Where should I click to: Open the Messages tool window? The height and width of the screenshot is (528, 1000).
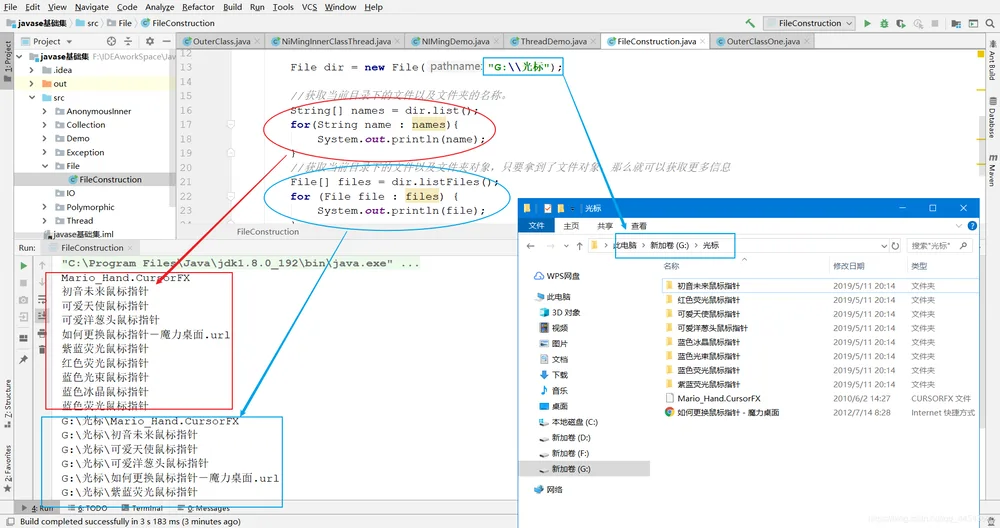point(204,508)
